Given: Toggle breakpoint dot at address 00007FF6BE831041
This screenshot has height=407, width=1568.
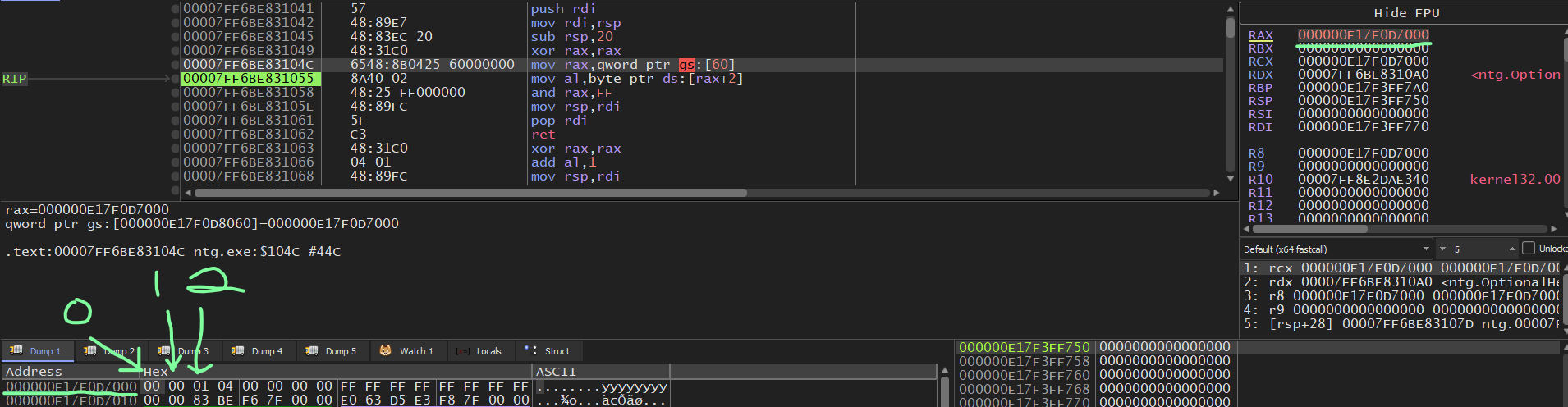Looking at the screenshot, I should click(175, 9).
